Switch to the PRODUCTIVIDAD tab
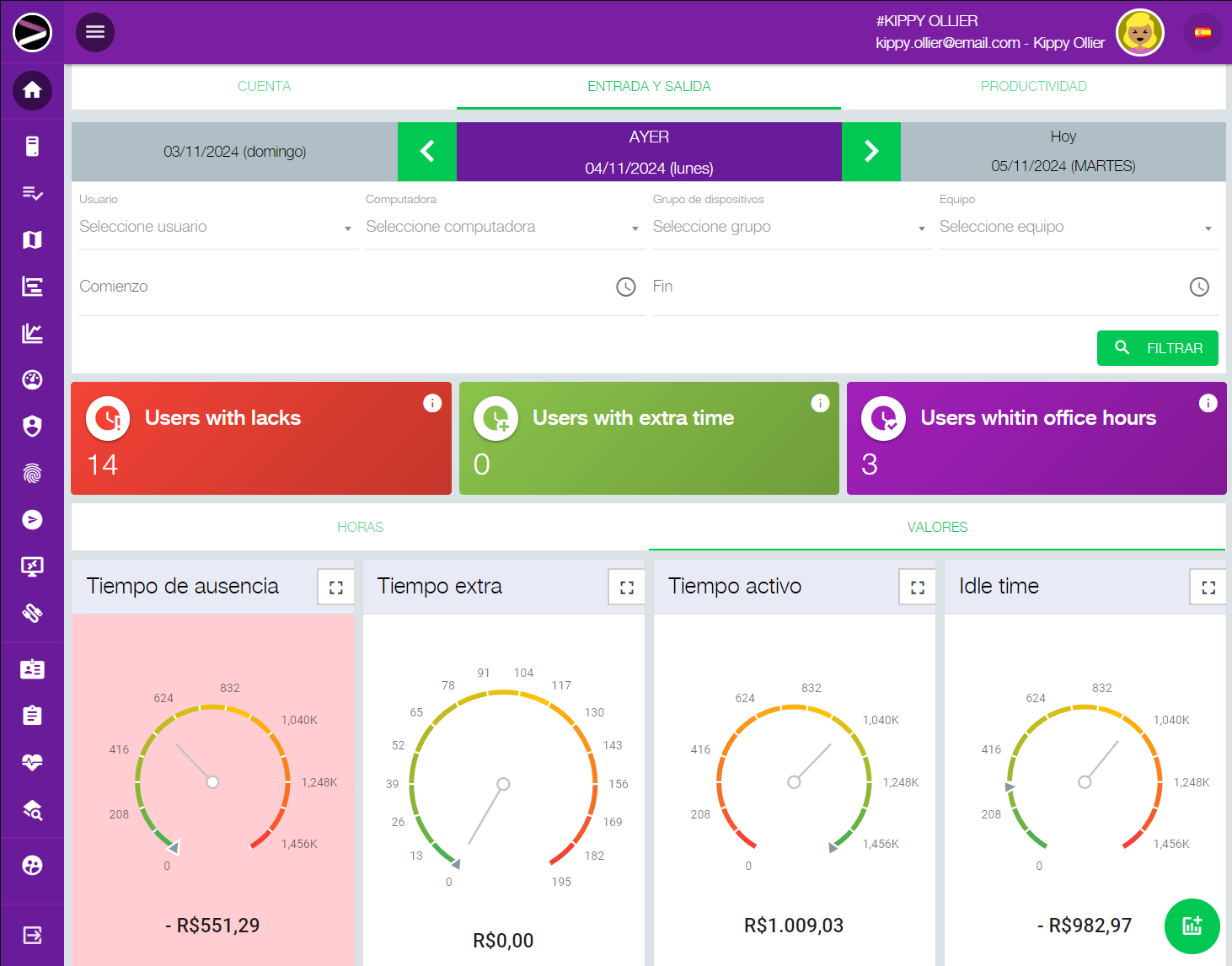Screen dimensions: 1232x966 point(1033,86)
